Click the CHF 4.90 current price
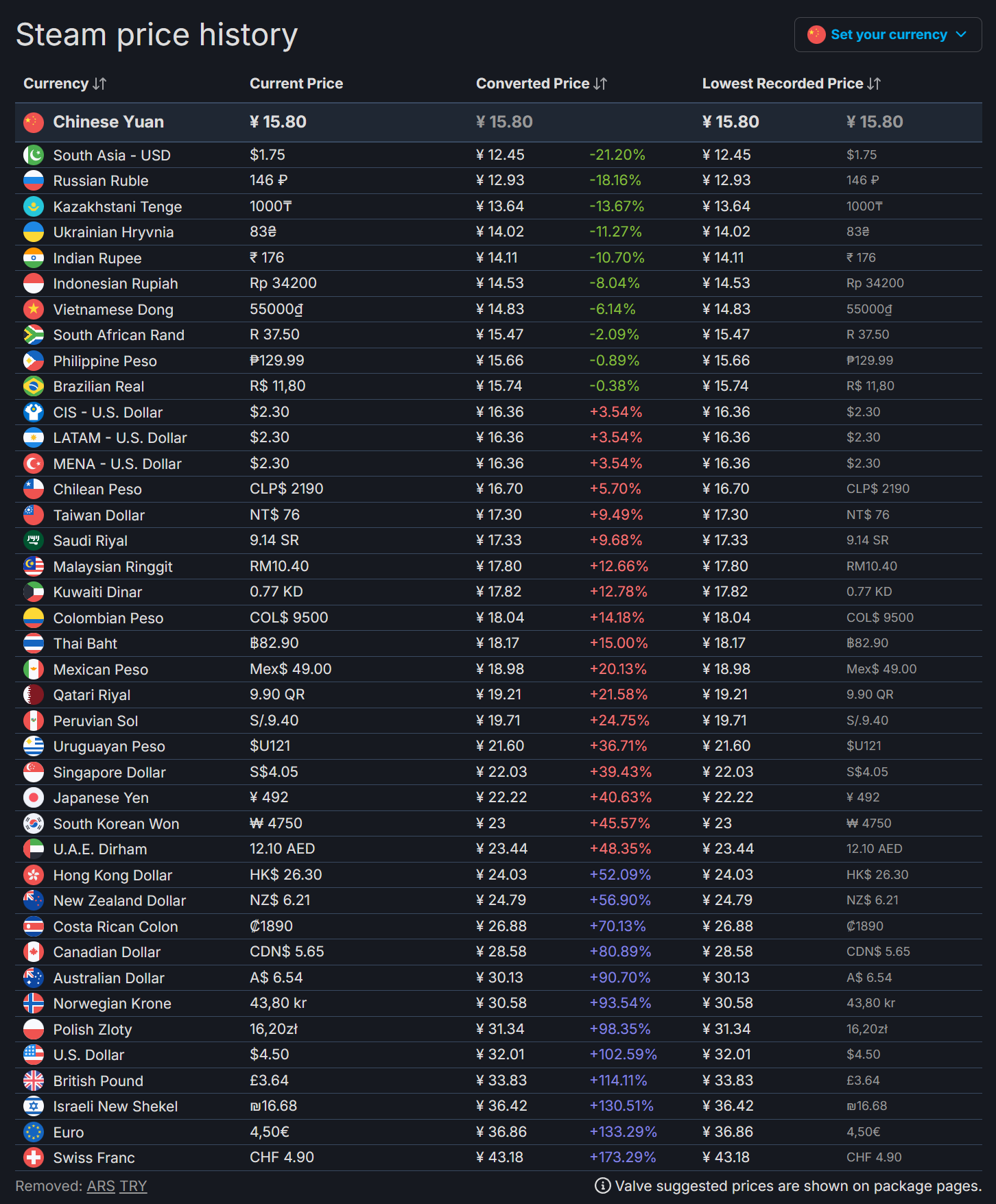The height and width of the screenshot is (1204, 996). [282, 1157]
